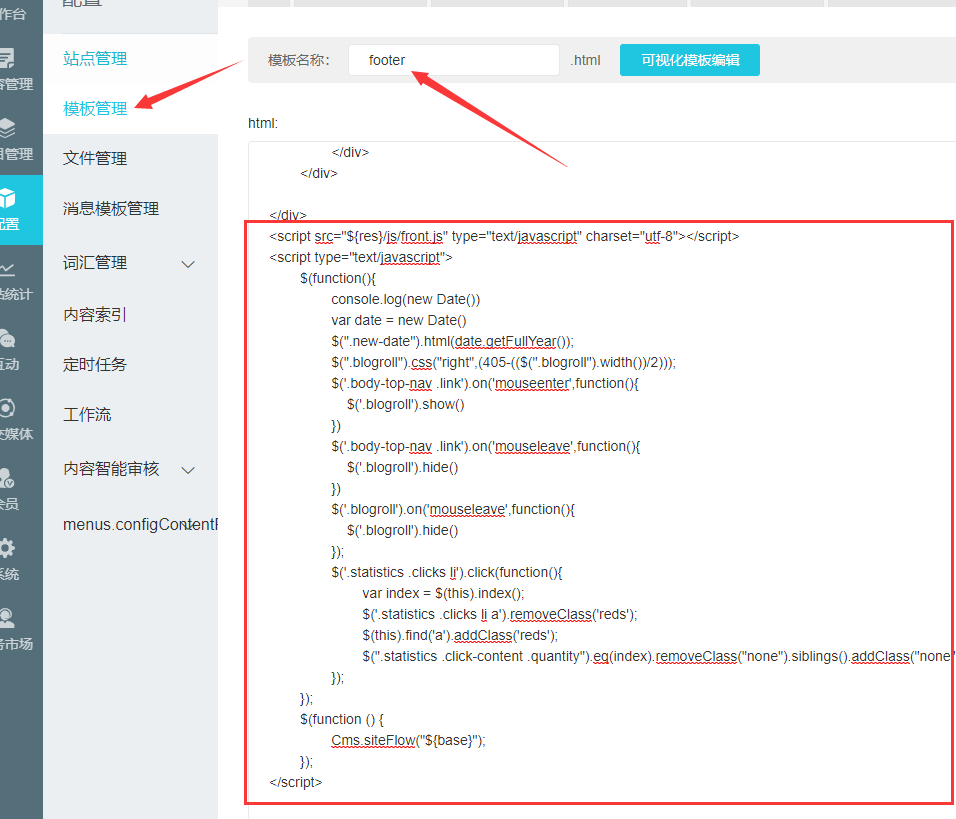Open 文件管理 menu item
The height and width of the screenshot is (819, 956).
point(95,159)
